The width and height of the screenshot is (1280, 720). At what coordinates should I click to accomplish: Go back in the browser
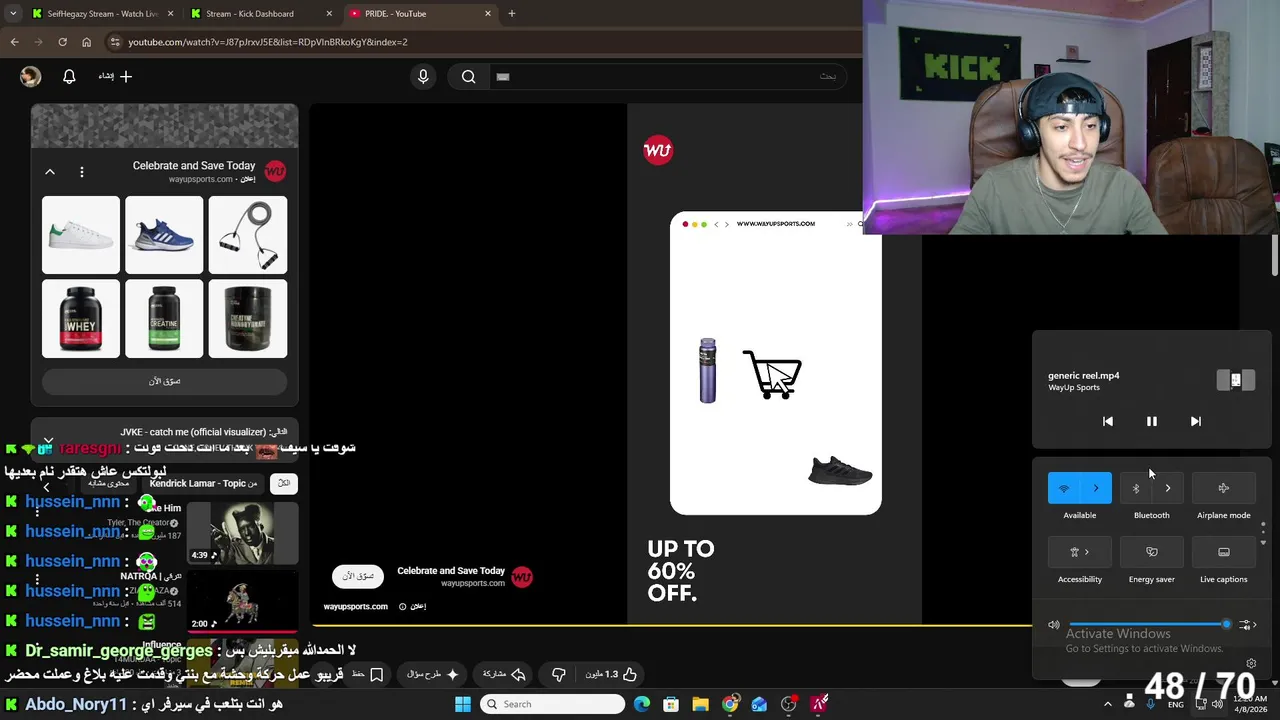(14, 42)
